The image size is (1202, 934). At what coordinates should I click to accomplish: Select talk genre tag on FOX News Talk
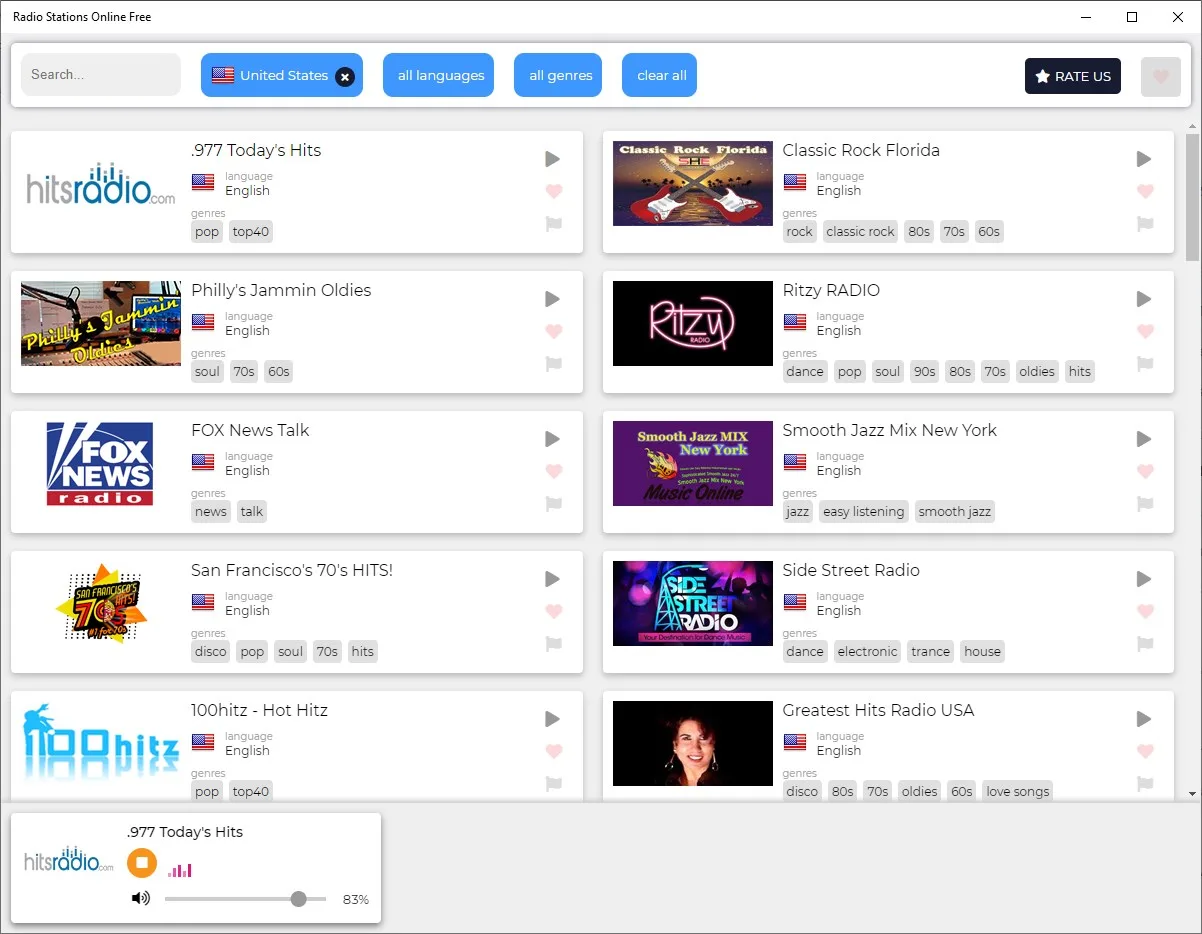tap(252, 511)
